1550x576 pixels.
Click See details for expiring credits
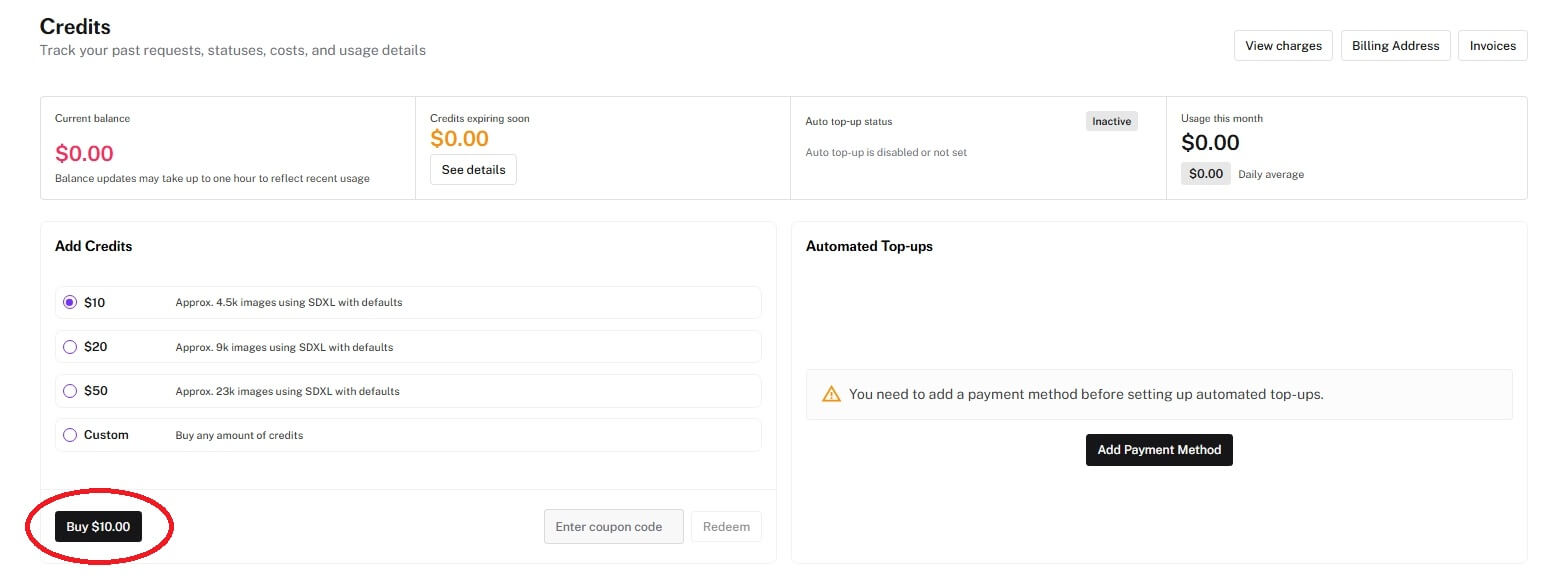tap(473, 170)
